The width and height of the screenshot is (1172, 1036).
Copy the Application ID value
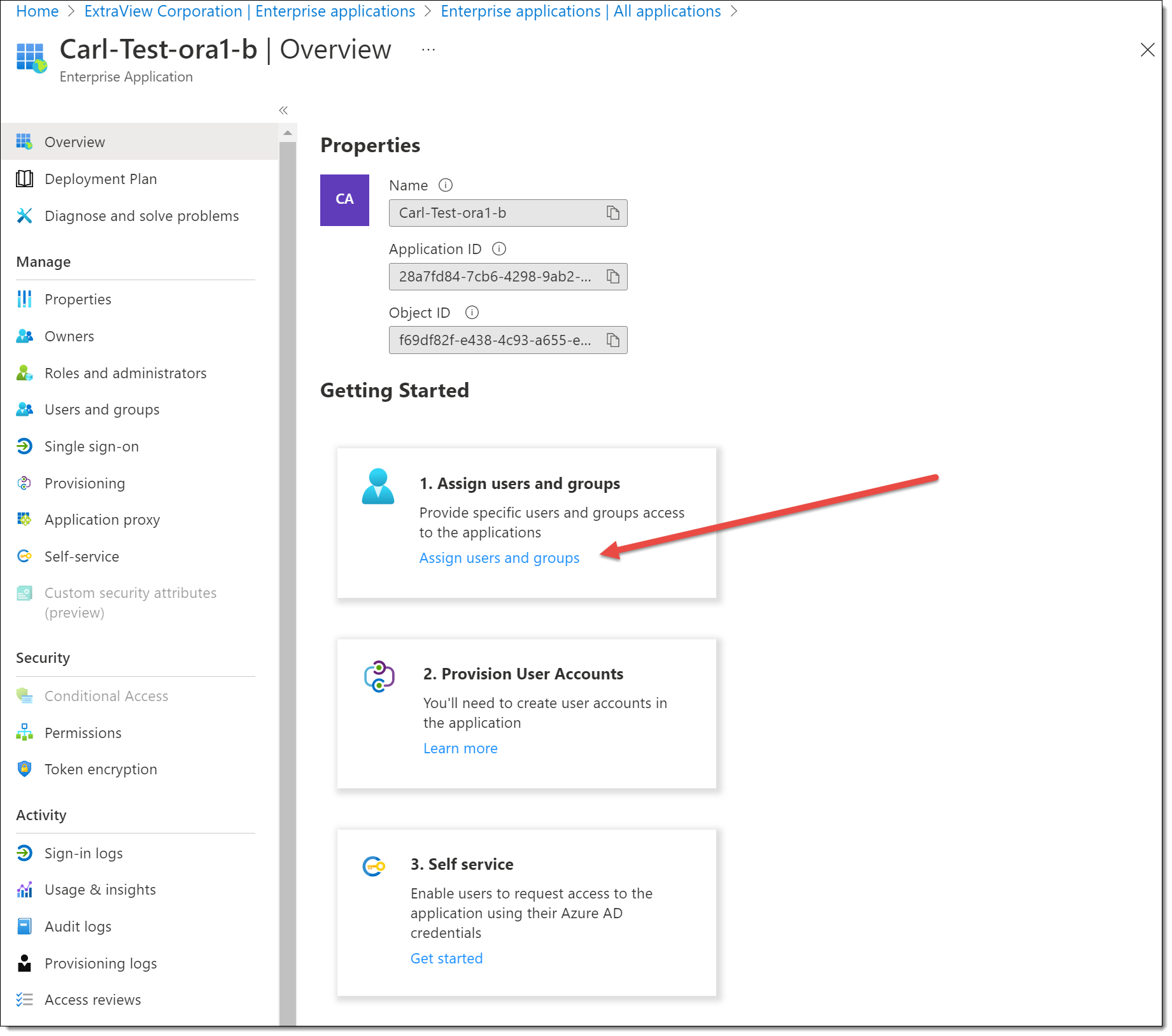tap(612, 276)
